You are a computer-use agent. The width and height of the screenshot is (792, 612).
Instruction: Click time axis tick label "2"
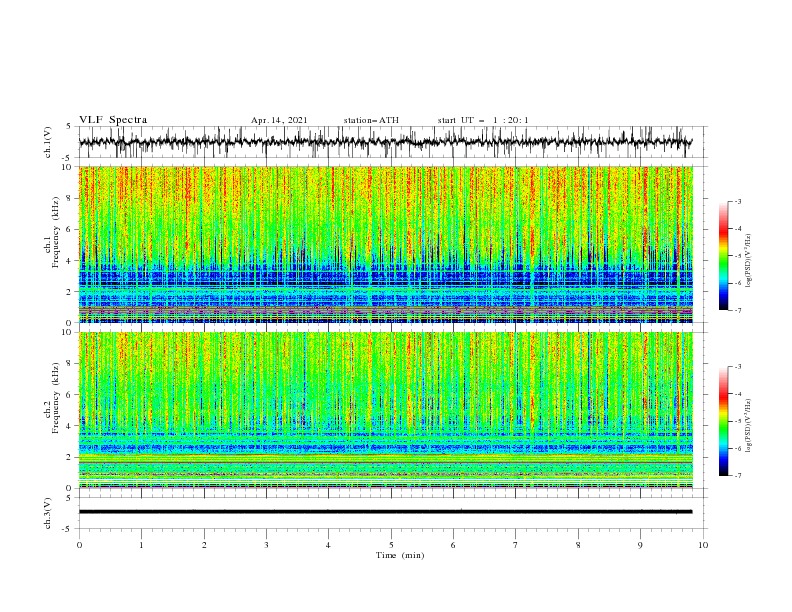204,545
